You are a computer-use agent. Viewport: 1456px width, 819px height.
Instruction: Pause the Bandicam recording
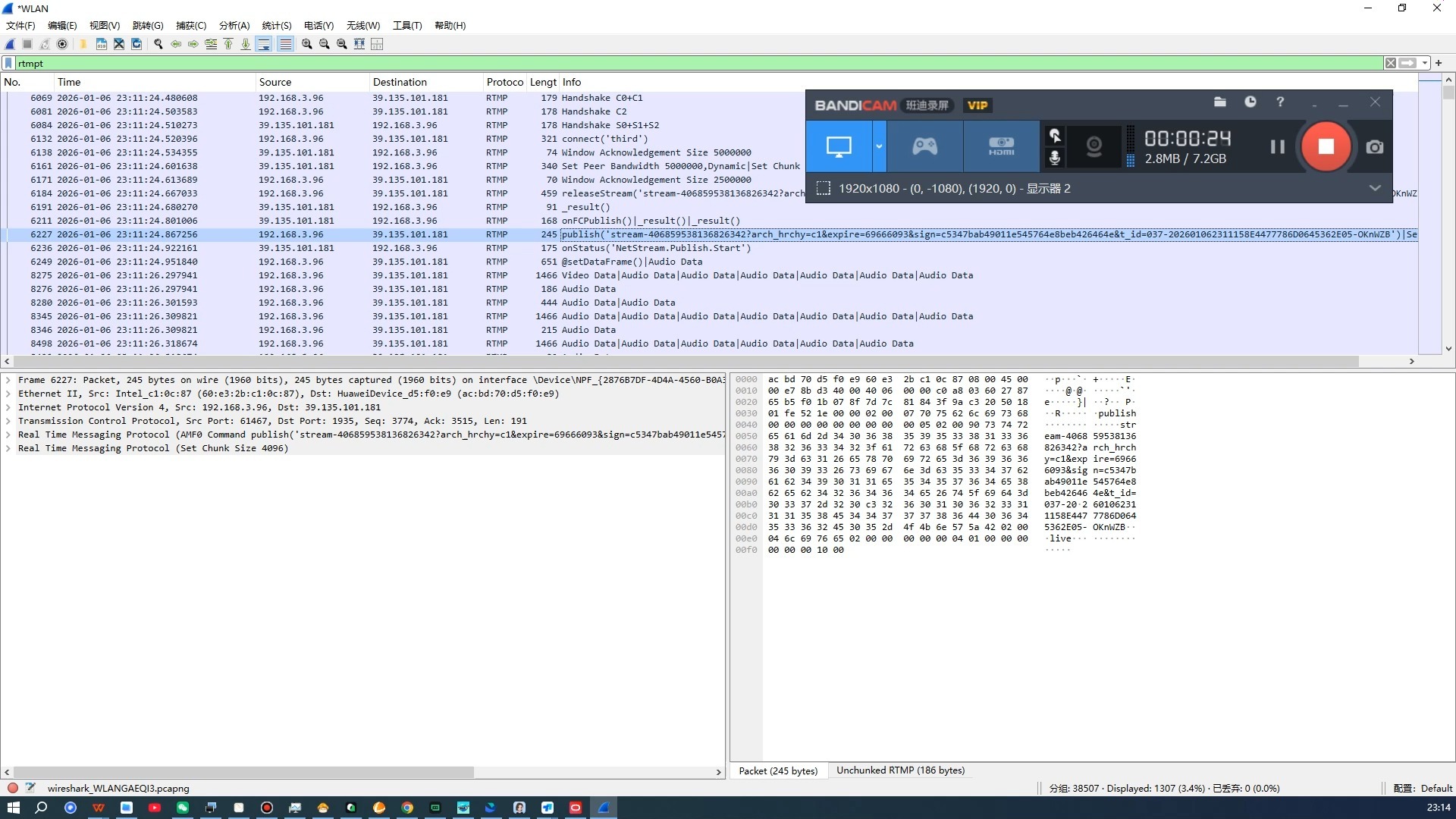click(x=1277, y=146)
